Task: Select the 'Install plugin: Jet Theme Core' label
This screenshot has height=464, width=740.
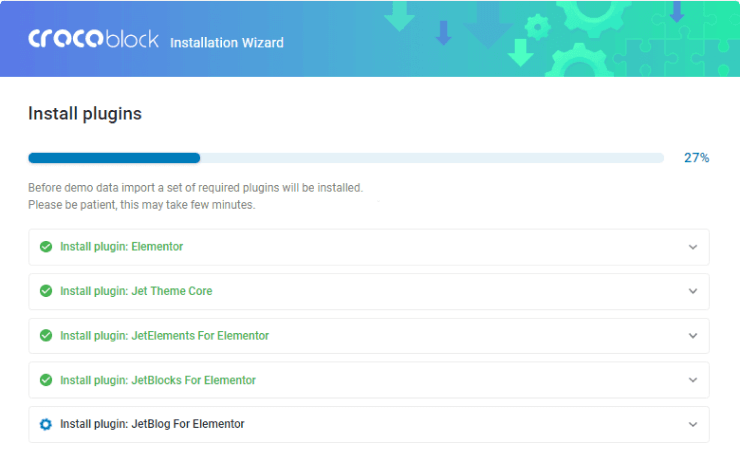Action: pos(136,291)
